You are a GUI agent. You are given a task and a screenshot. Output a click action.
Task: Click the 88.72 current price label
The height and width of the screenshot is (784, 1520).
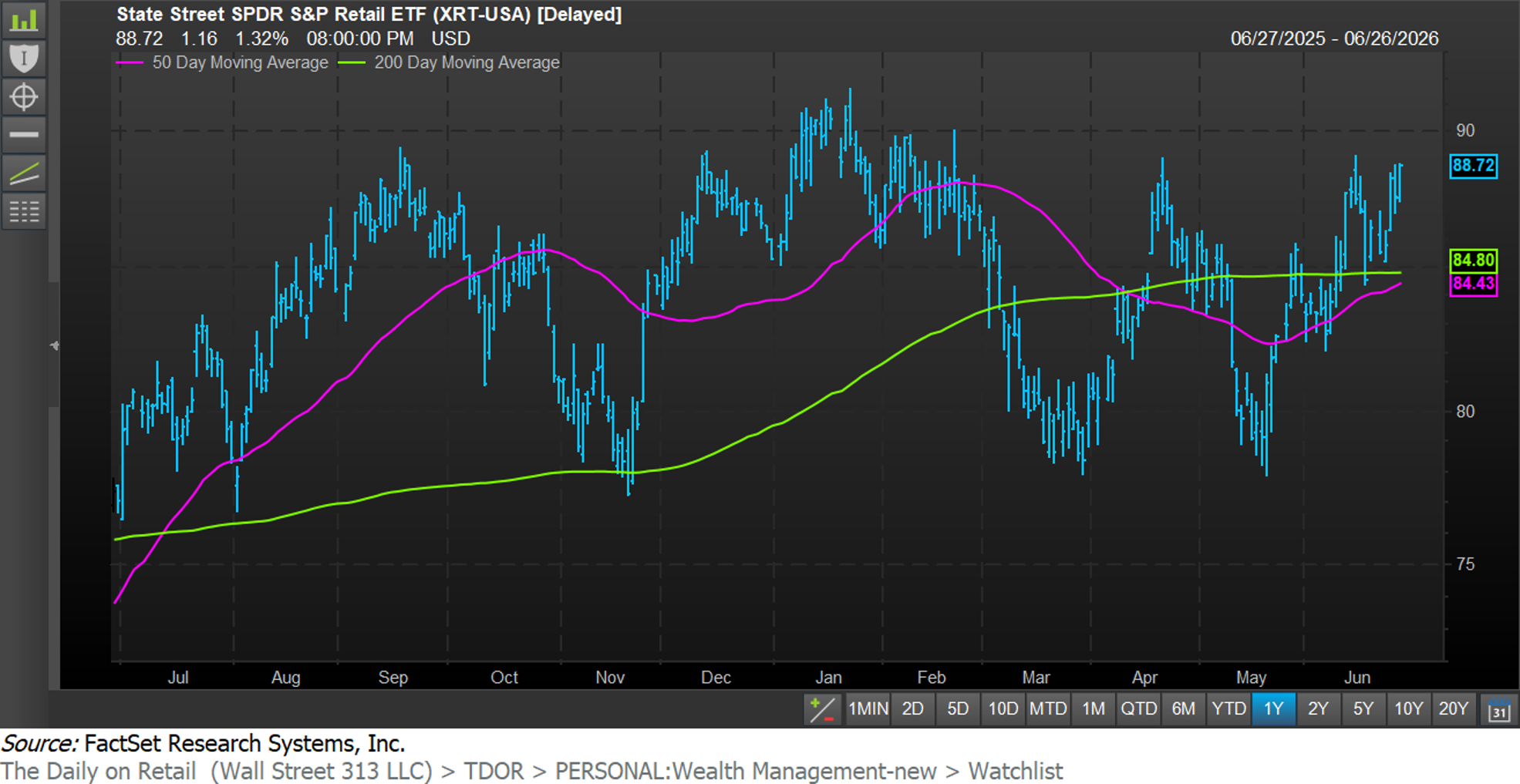click(x=1473, y=166)
